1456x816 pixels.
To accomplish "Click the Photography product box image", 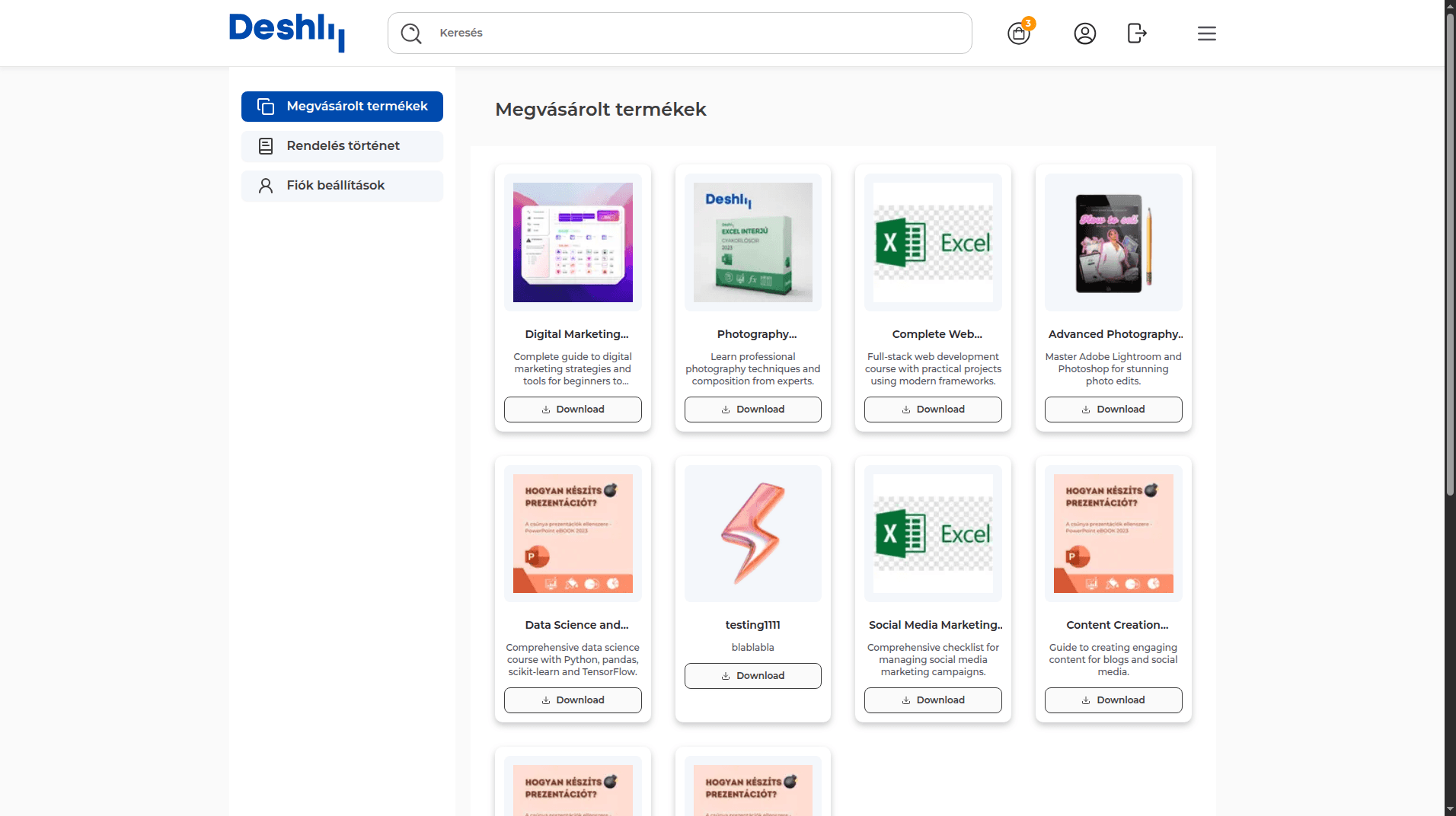I will pos(752,243).
